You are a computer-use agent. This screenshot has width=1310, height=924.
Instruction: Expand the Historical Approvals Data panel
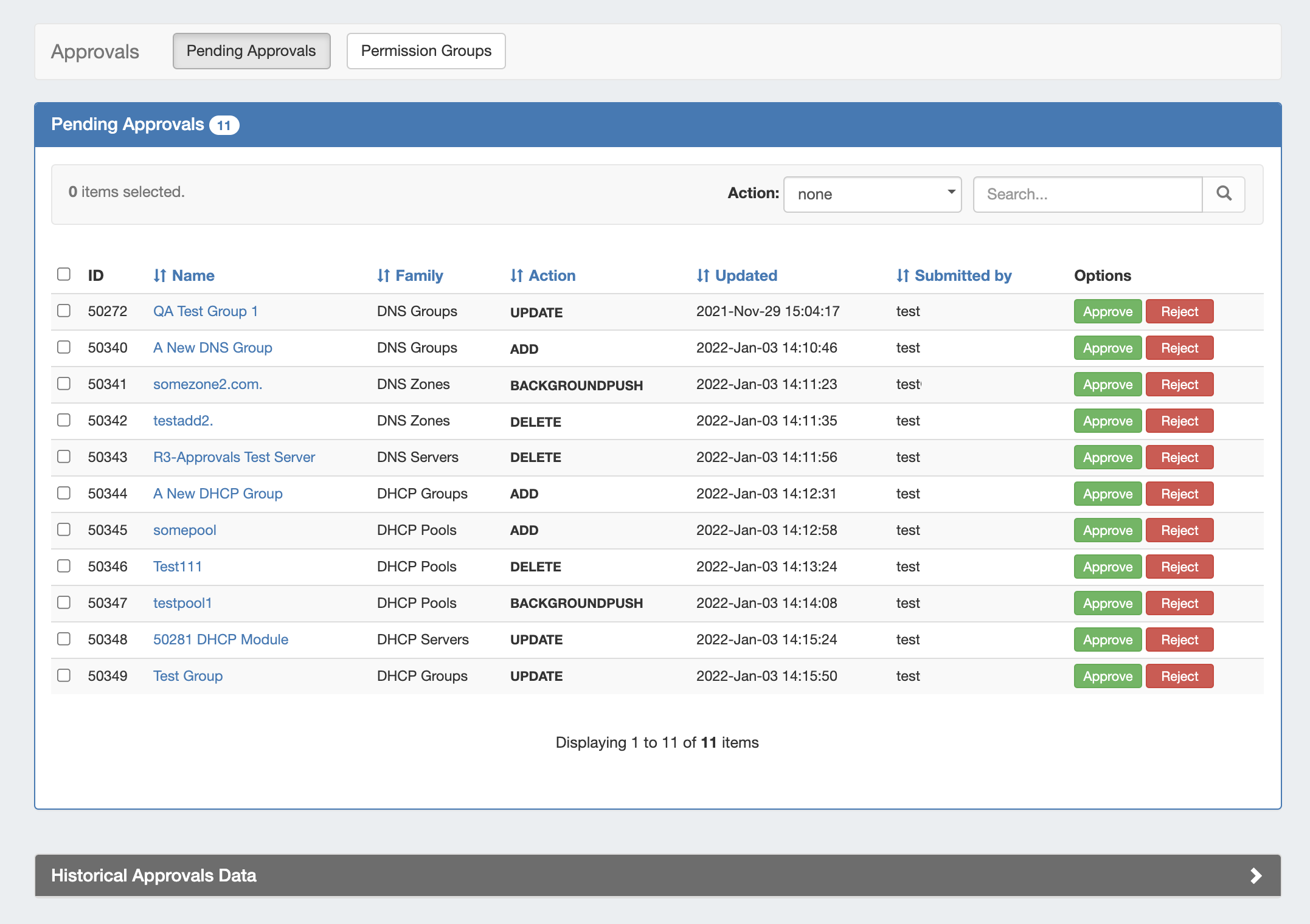pyautogui.click(x=154, y=875)
